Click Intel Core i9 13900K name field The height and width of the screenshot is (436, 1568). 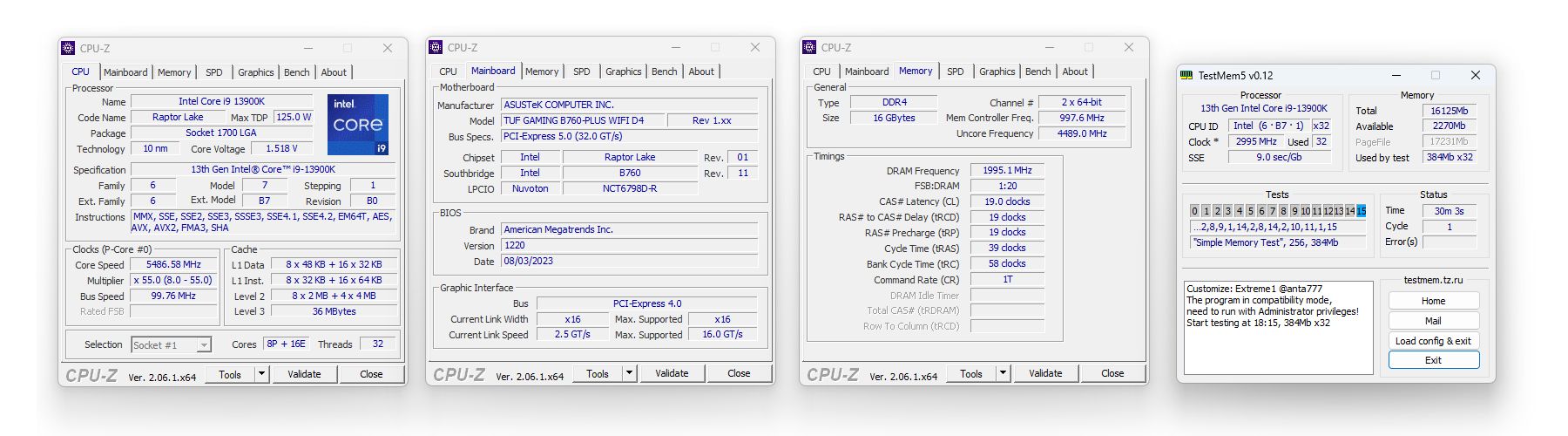point(221,102)
